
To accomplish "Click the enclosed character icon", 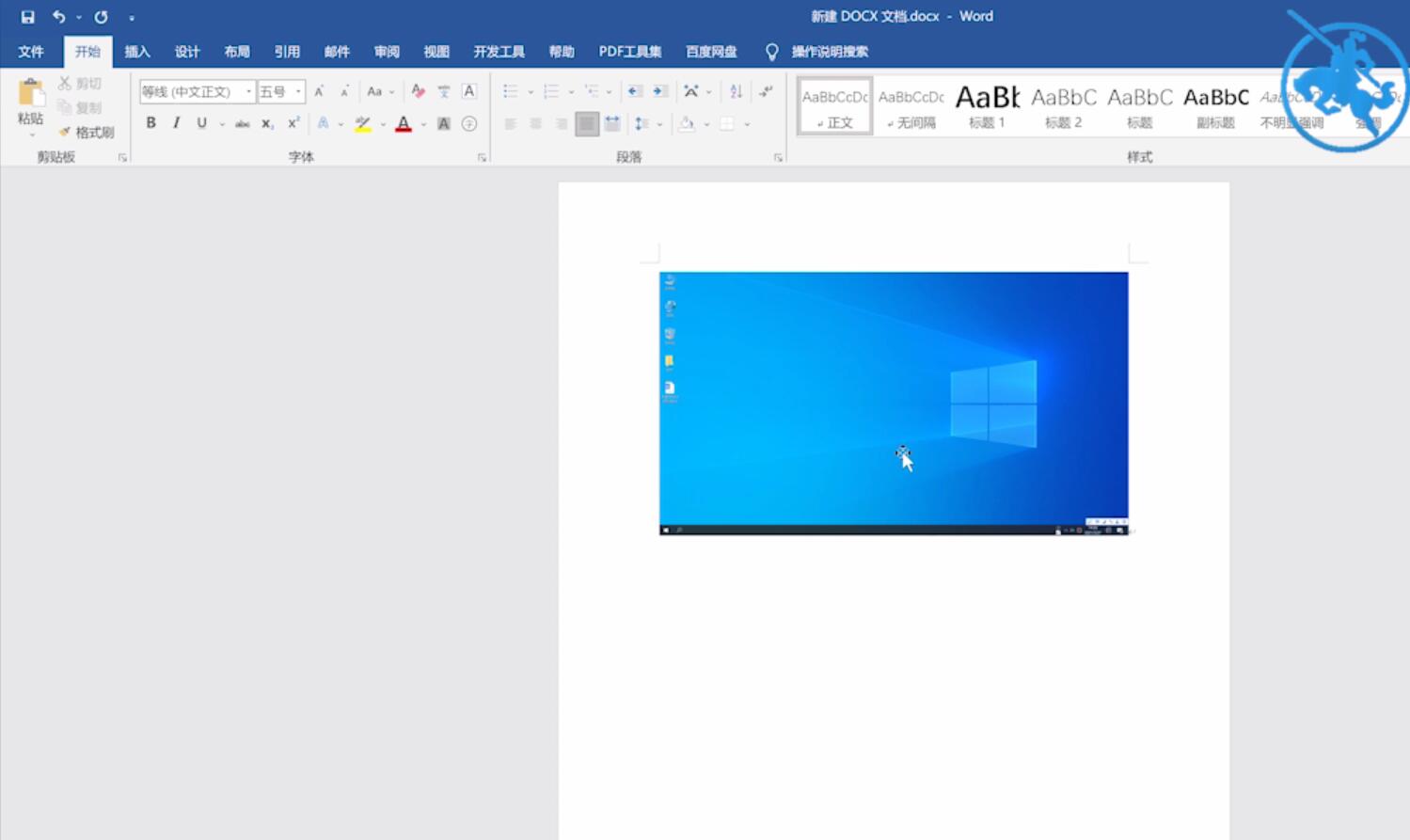I will click(469, 123).
